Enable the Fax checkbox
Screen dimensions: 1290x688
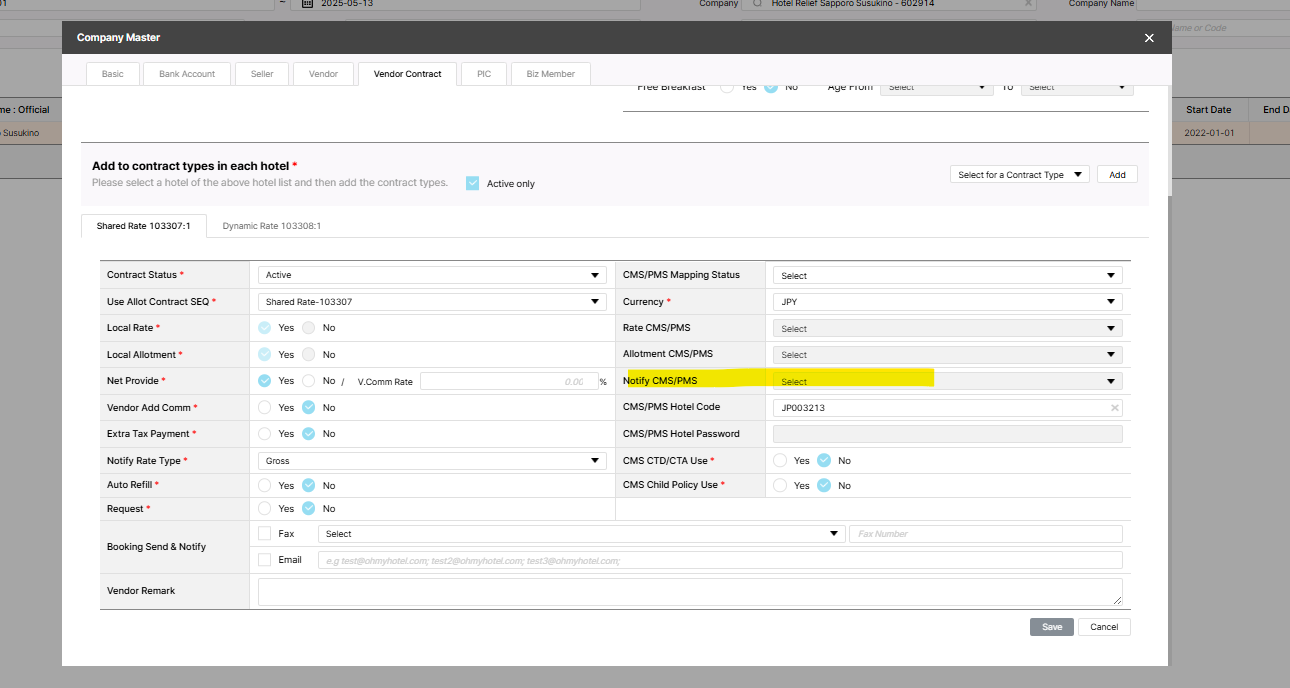pos(265,534)
